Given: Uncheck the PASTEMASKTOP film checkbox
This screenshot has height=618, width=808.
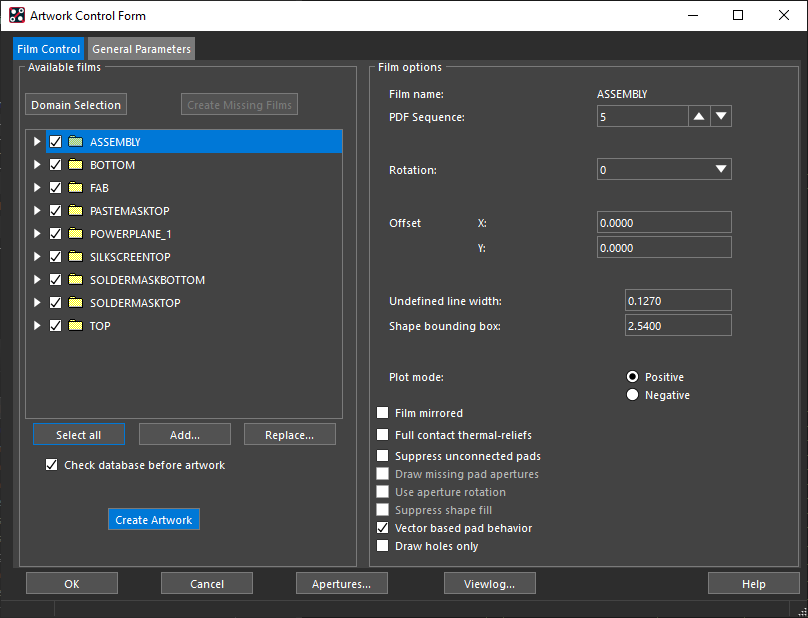Looking at the screenshot, I should click(56, 210).
